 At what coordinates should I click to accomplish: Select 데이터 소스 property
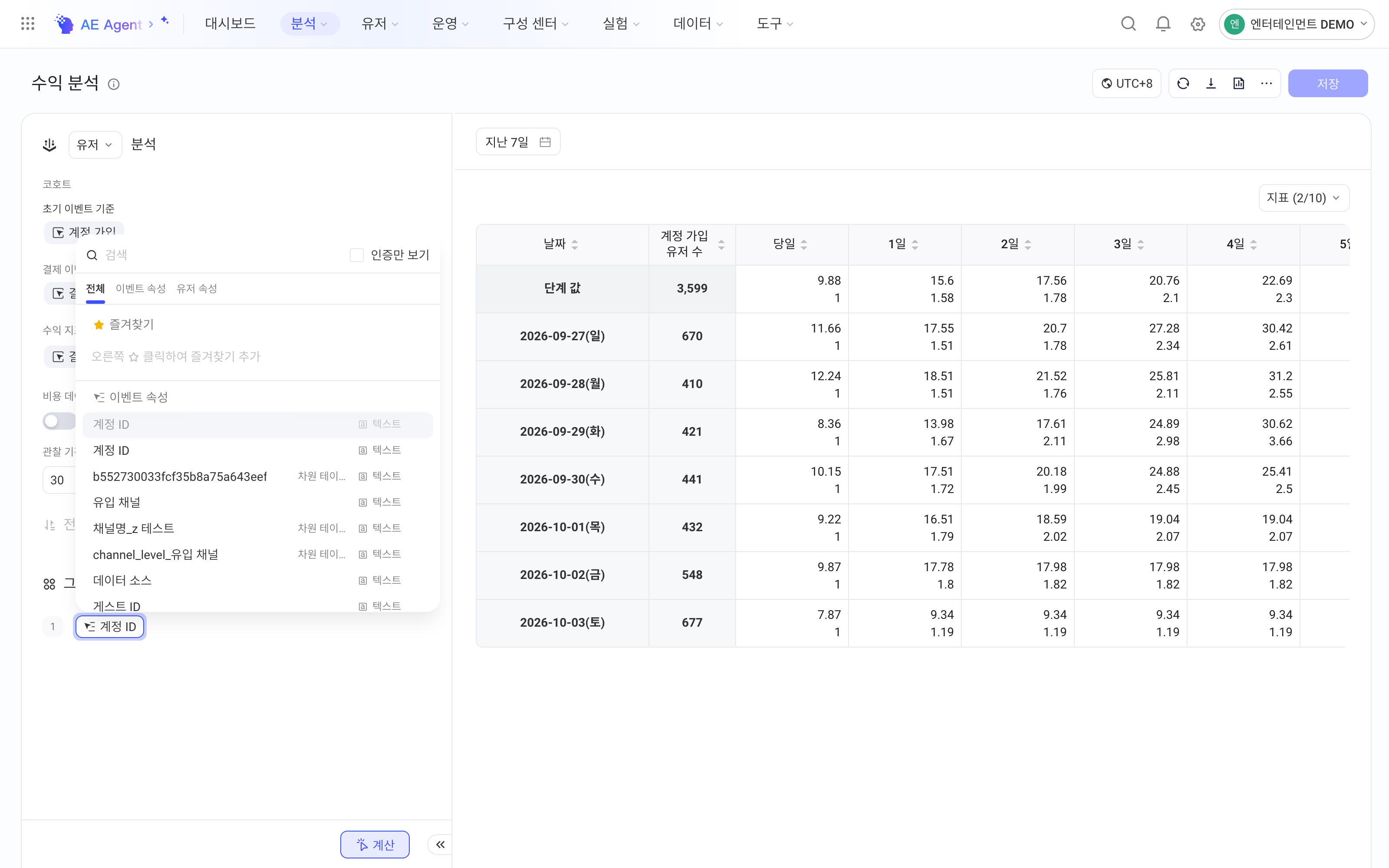(x=257, y=580)
